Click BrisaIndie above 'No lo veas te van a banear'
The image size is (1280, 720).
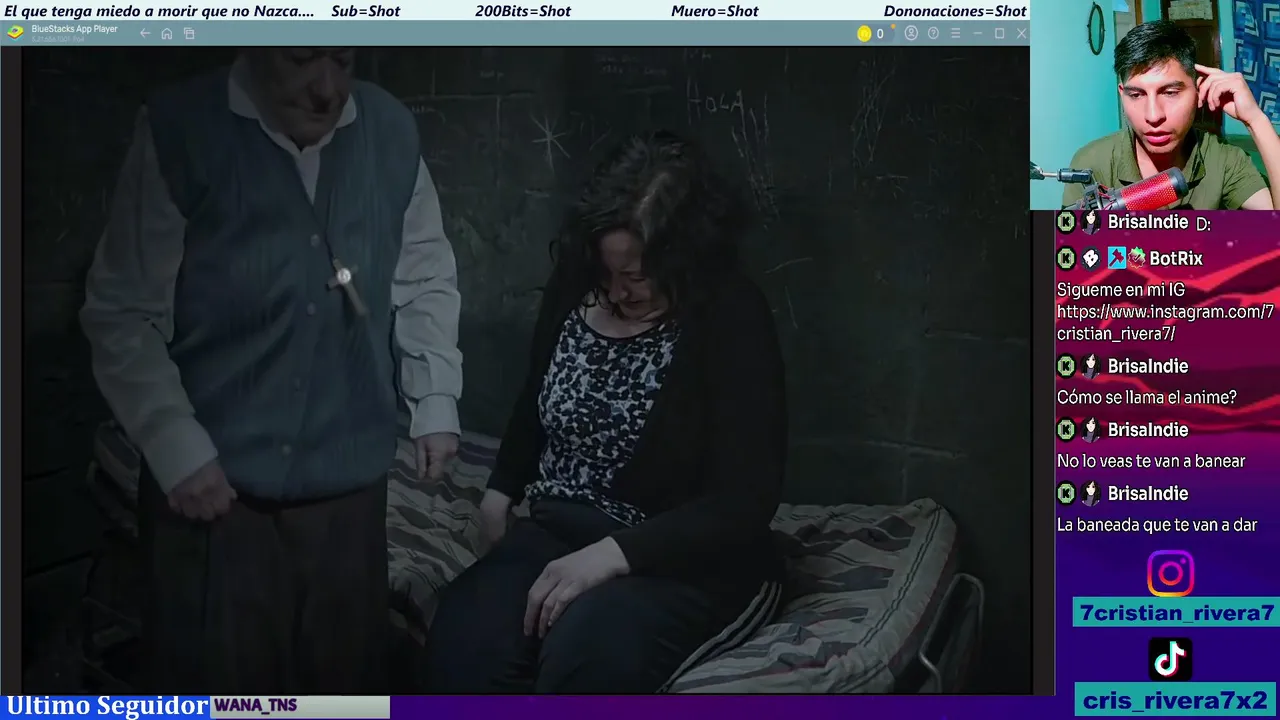1148,430
